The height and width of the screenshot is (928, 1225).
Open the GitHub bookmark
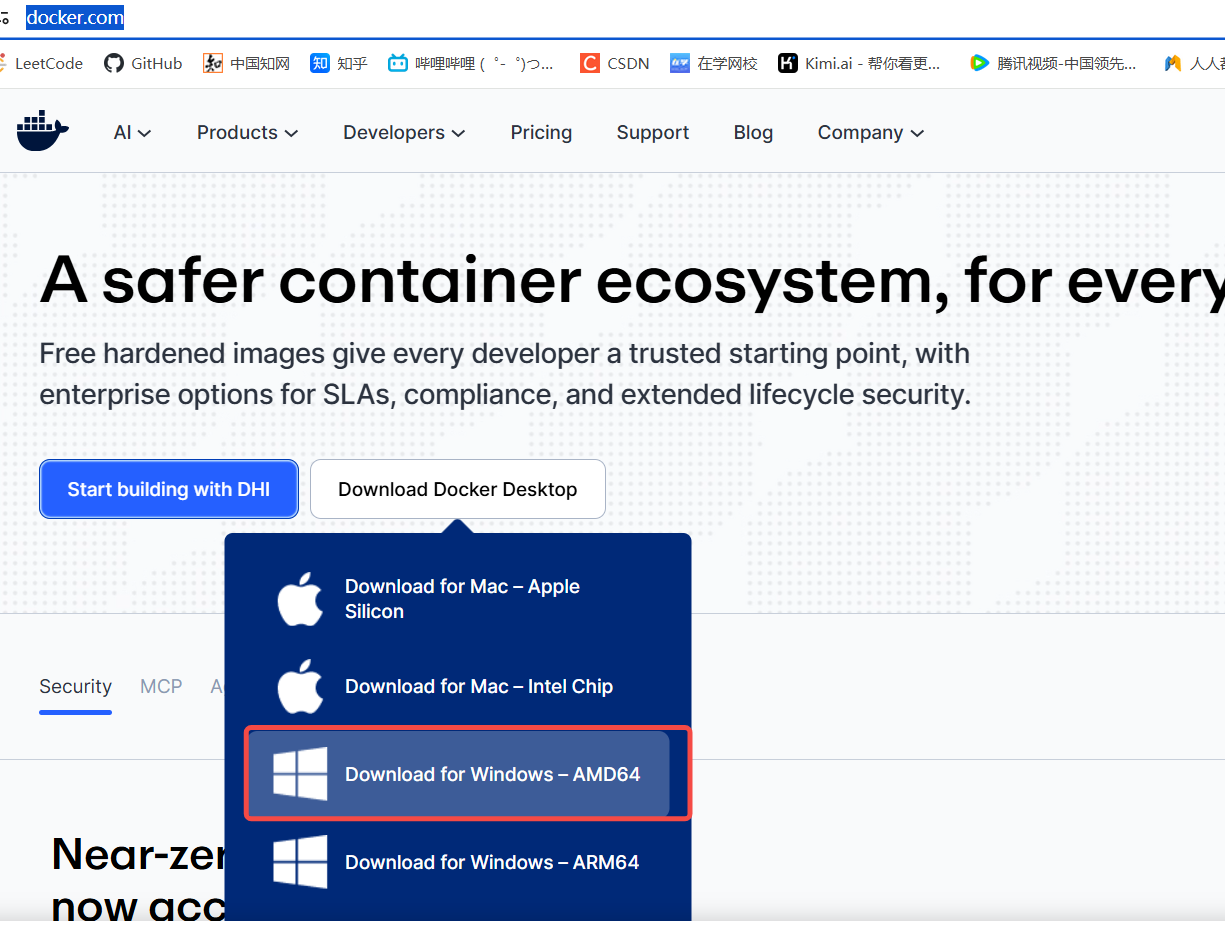[143, 63]
